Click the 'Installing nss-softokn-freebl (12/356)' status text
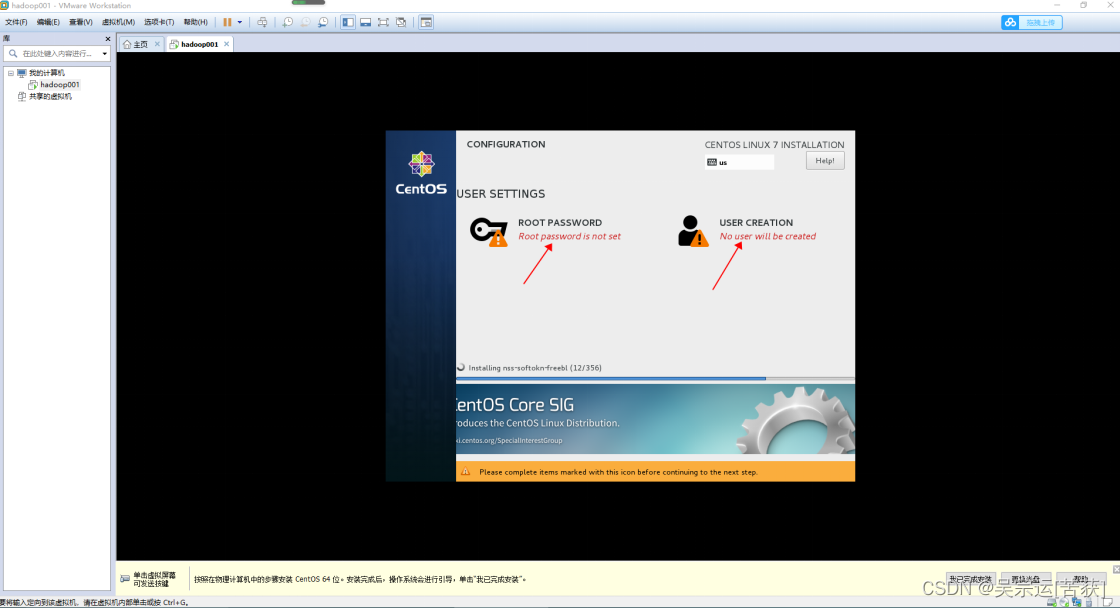Viewport: 1120px width, 608px height. point(534,368)
